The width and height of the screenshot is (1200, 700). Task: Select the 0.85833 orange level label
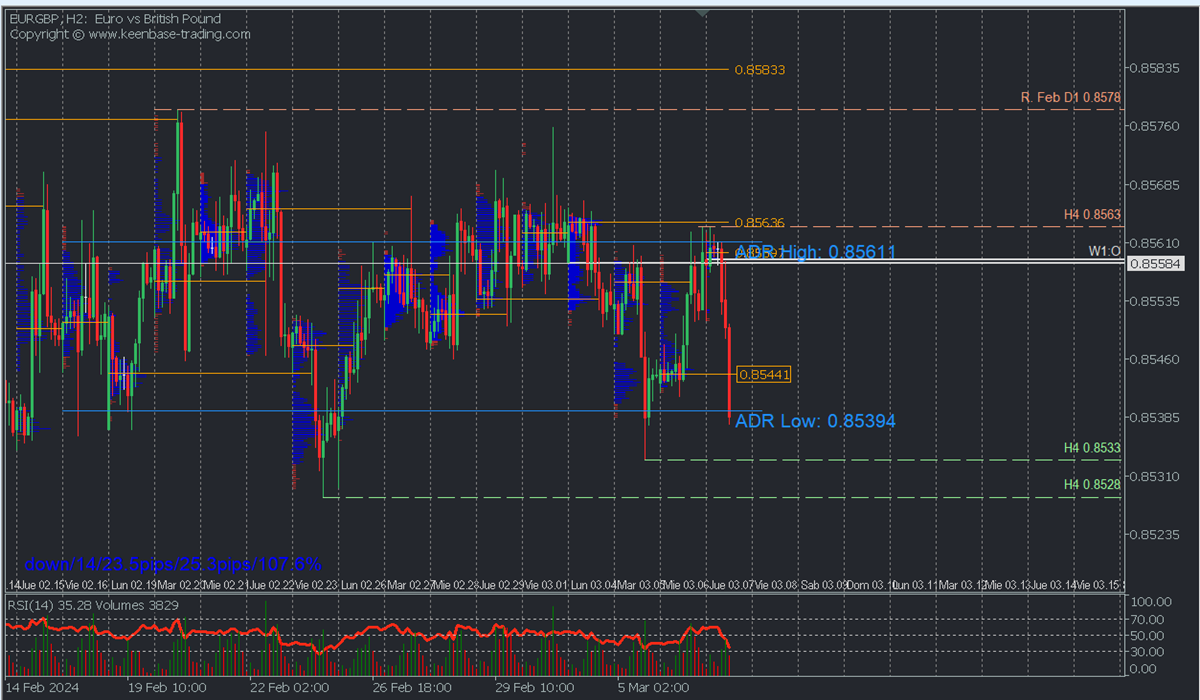pos(759,70)
